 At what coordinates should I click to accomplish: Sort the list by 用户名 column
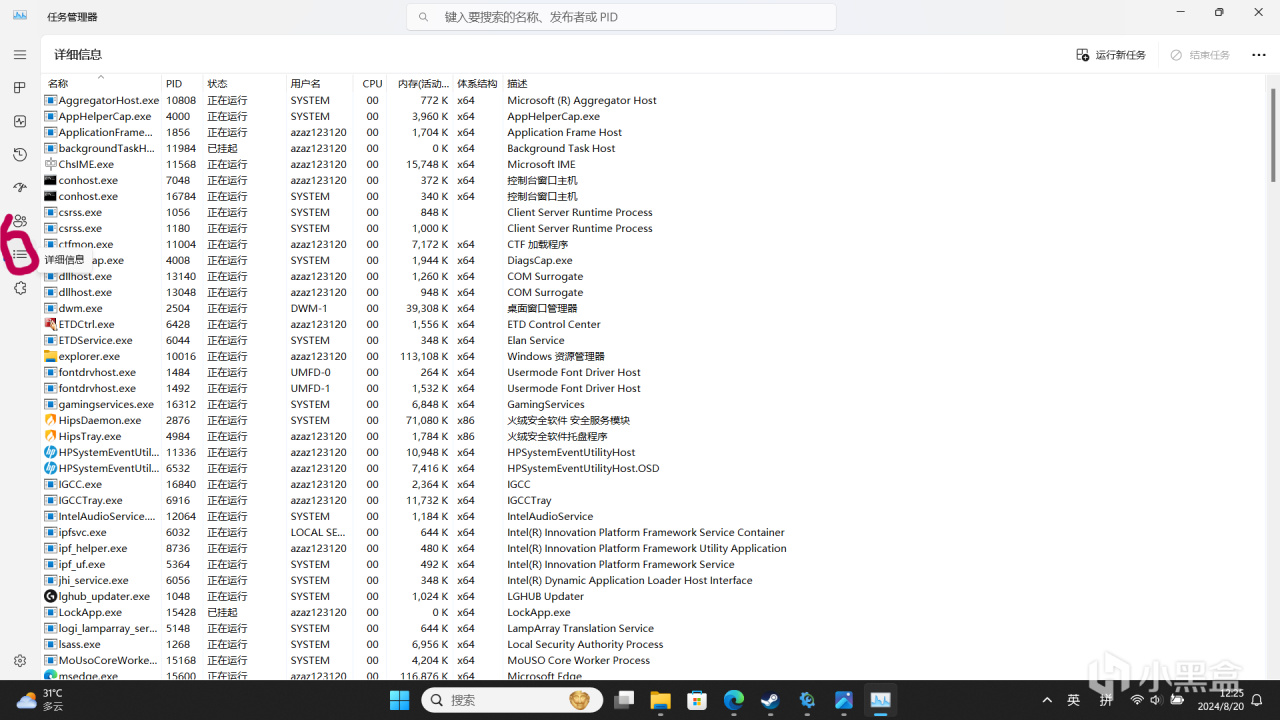point(306,84)
